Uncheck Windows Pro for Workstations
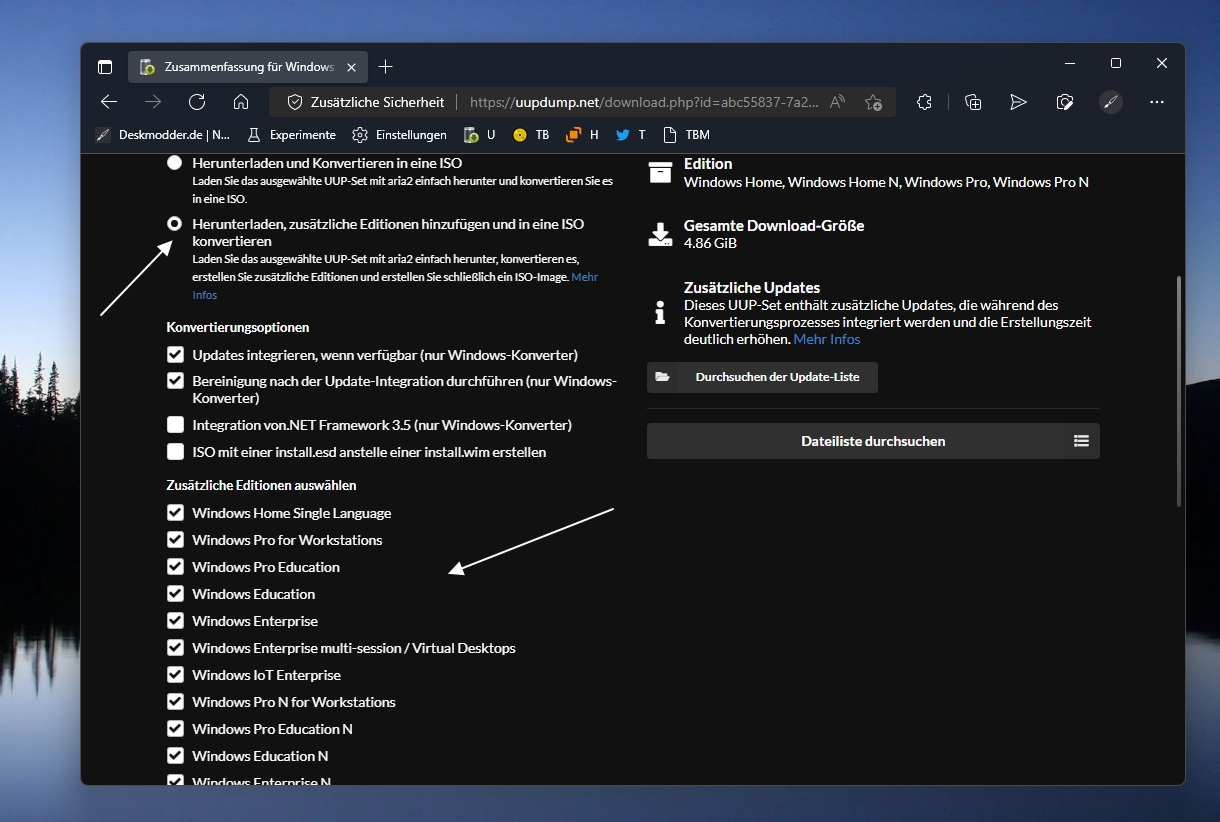Viewport: 1220px width, 822px height. click(176, 540)
